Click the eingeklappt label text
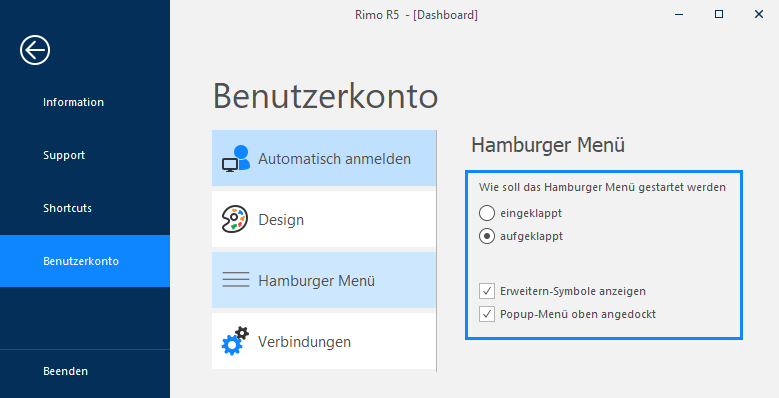 [x=531, y=213]
